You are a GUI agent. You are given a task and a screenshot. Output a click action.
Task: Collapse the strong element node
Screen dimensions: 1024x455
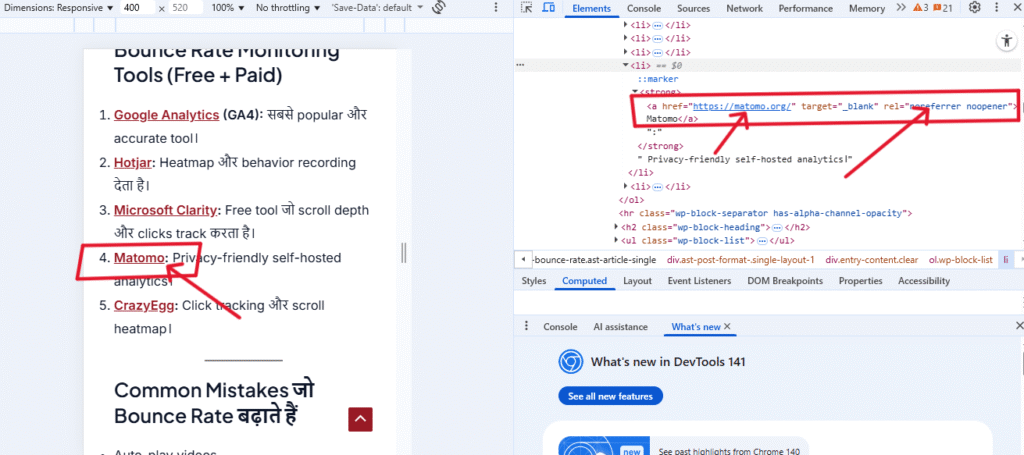point(634,92)
